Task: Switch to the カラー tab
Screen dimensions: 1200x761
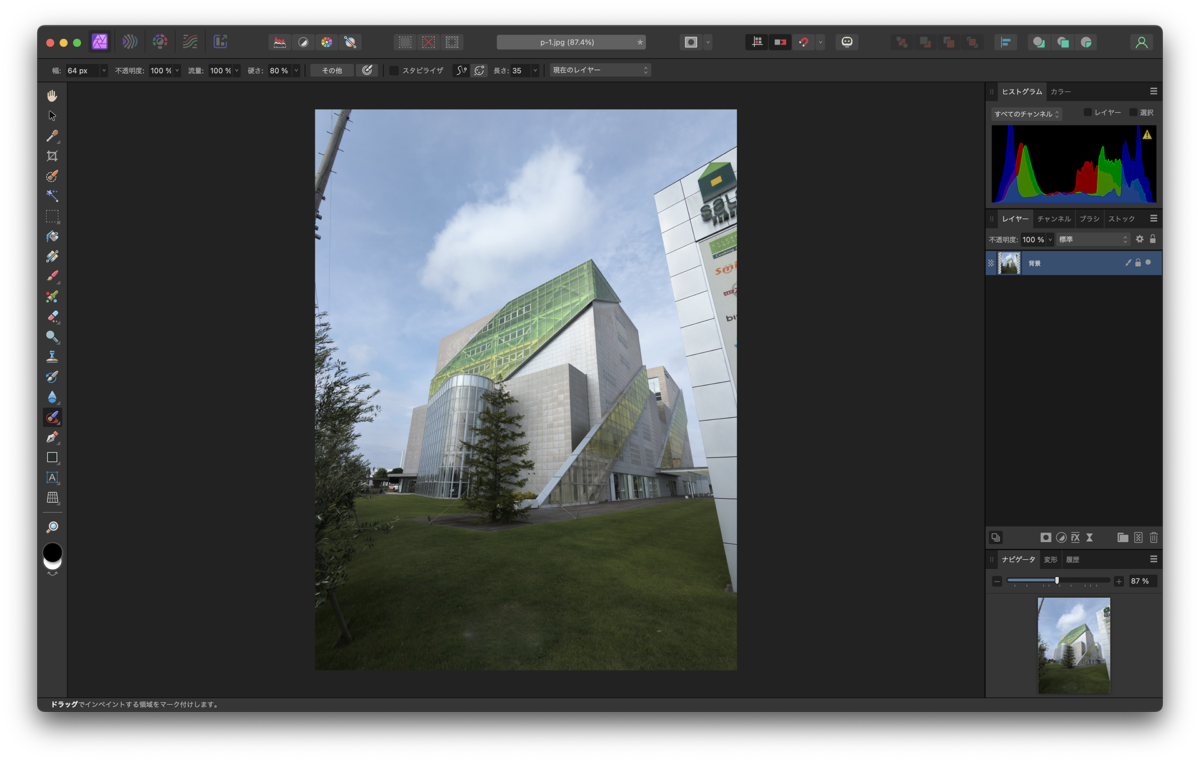Action: point(1060,91)
